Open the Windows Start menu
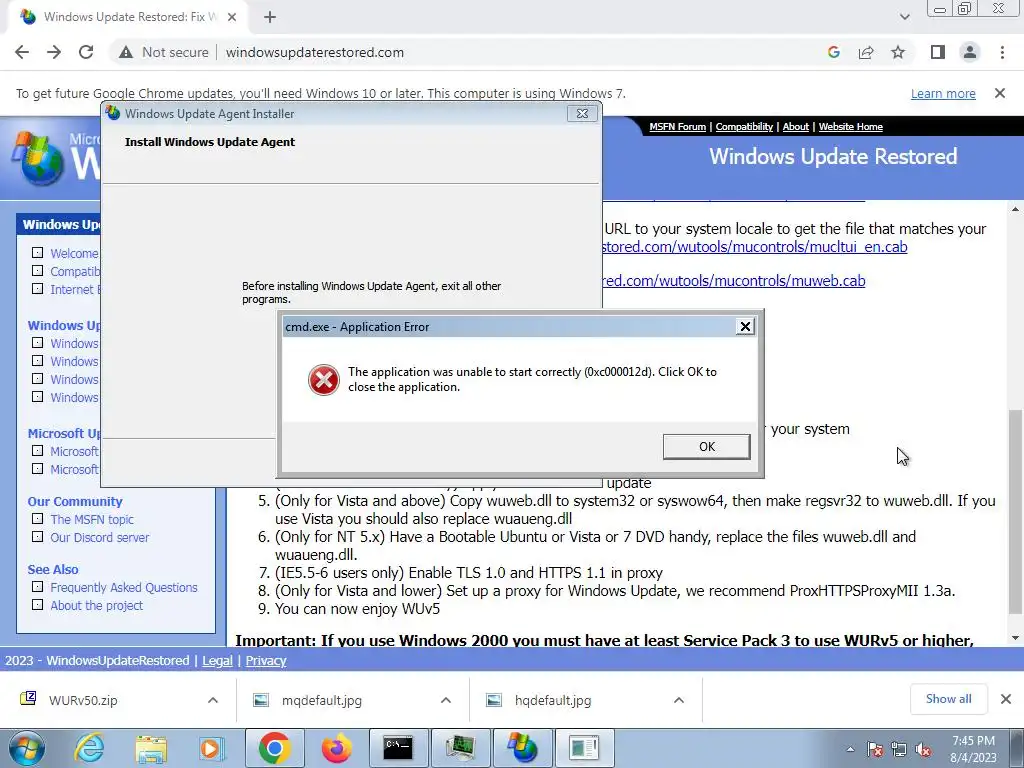The width and height of the screenshot is (1024, 768). (27, 748)
